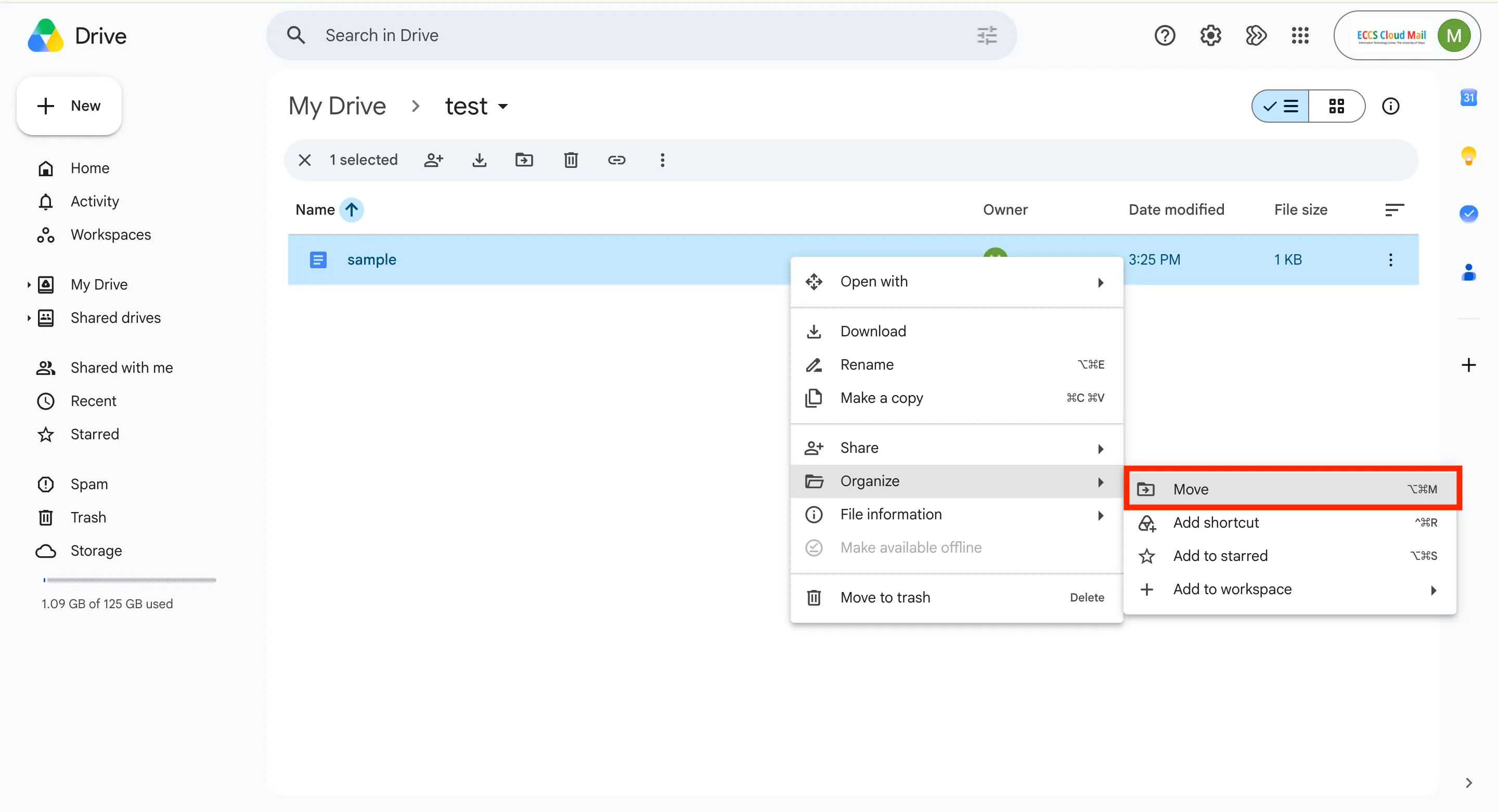The height and width of the screenshot is (812, 1498).
Task: Select the Organize menu item
Action: [956, 481]
